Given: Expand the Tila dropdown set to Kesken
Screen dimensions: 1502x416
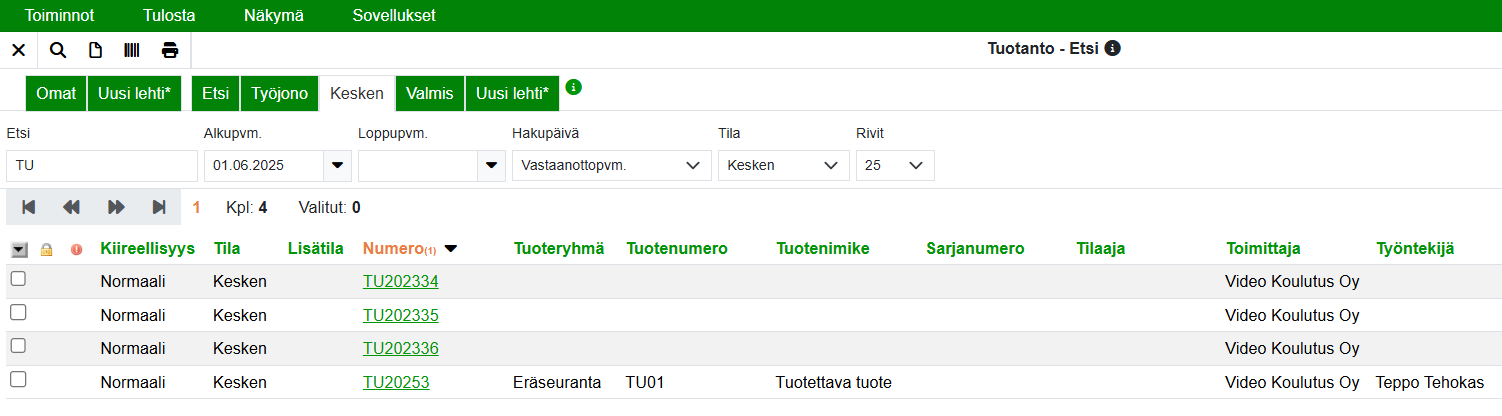Looking at the screenshot, I should point(783,166).
